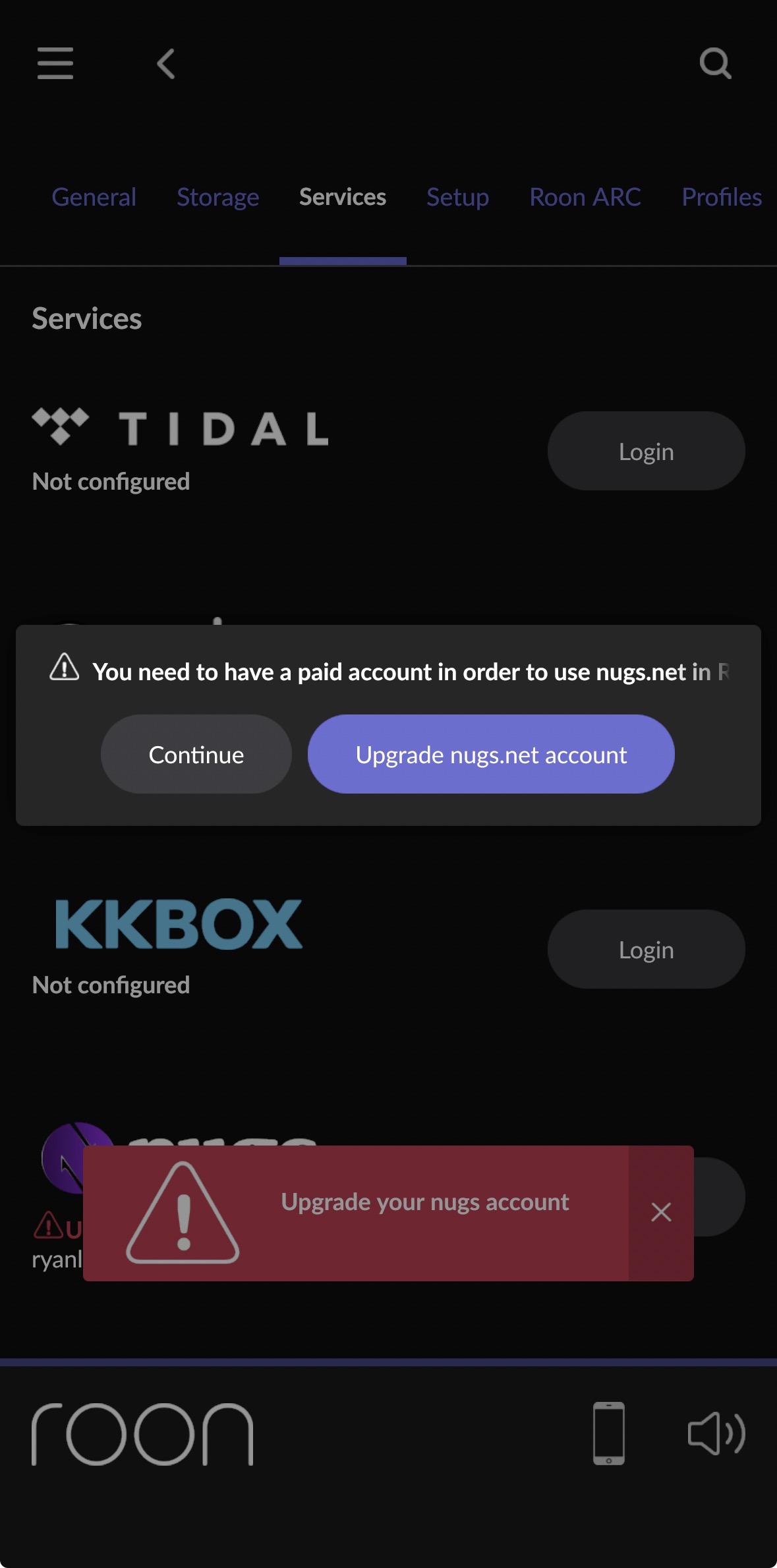Screen dimensions: 777x1568
Task: Click Upgrade nugs.net account button
Action: (491, 754)
